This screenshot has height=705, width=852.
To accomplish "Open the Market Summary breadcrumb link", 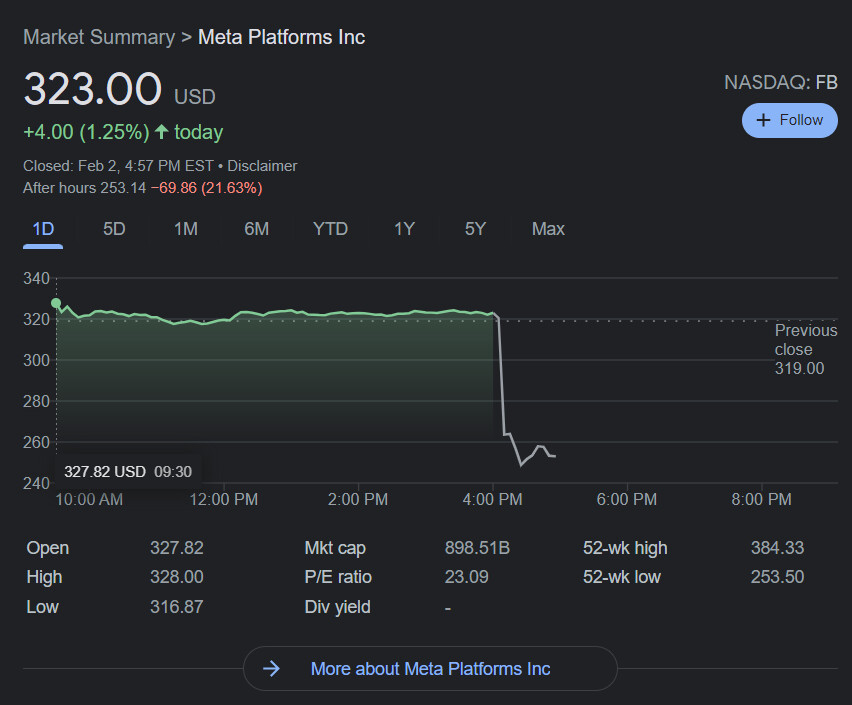I will pos(98,37).
